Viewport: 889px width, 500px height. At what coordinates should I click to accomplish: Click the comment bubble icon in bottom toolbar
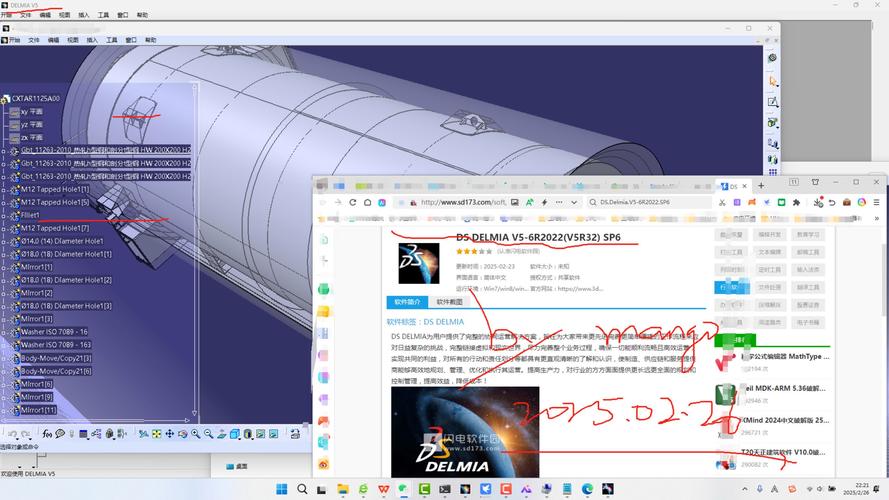pos(60,434)
